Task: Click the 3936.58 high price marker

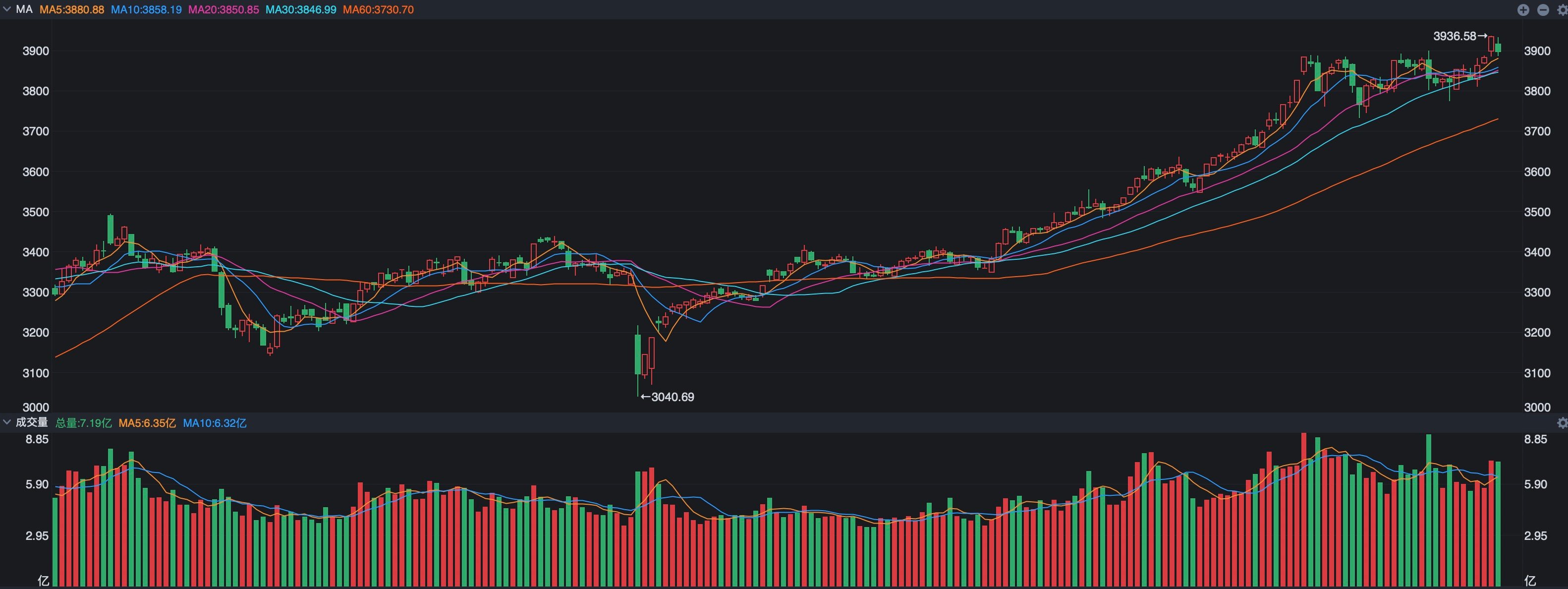Action: tap(1455, 36)
